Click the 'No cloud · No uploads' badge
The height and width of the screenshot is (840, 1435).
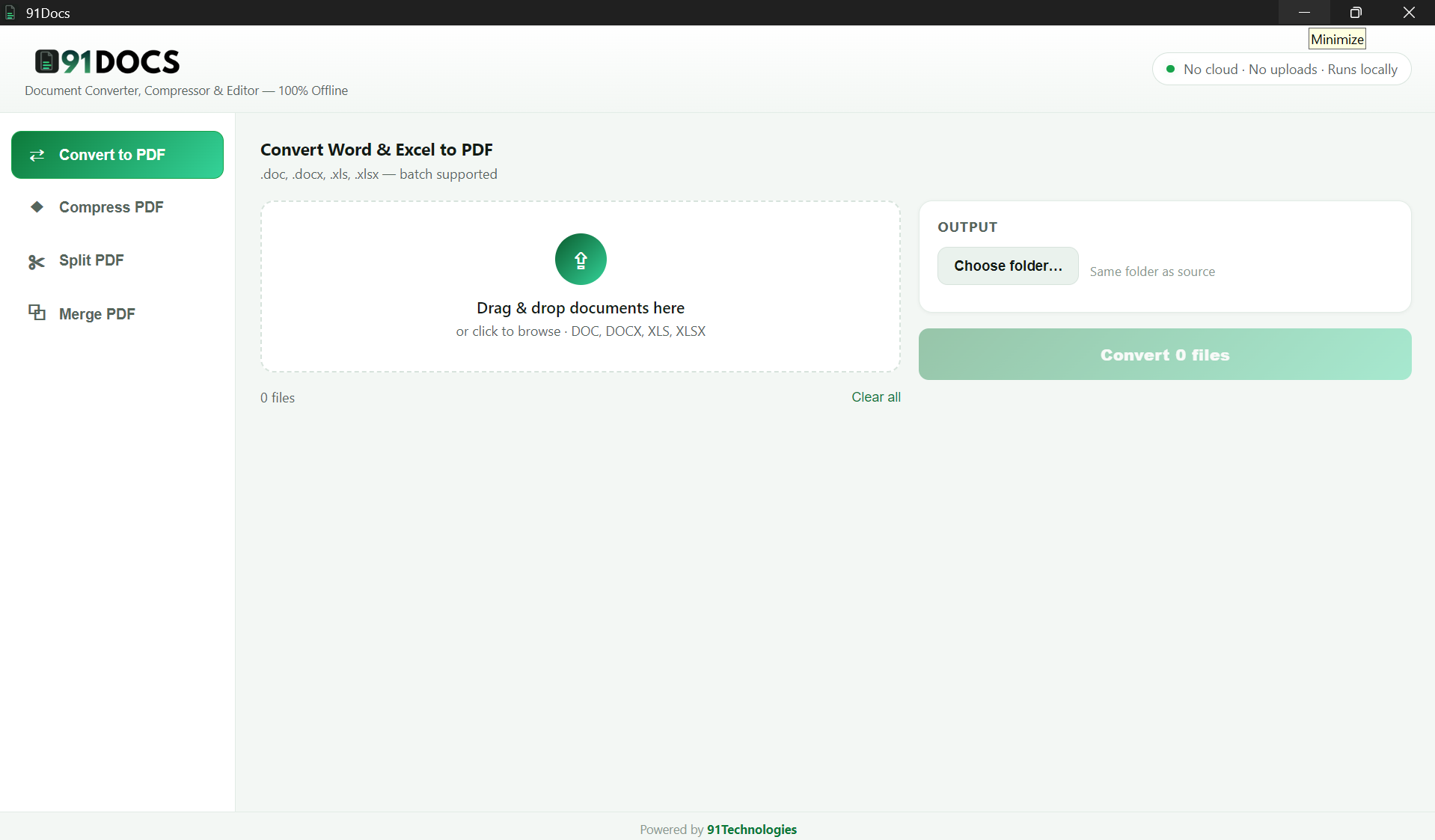[x=1282, y=69]
